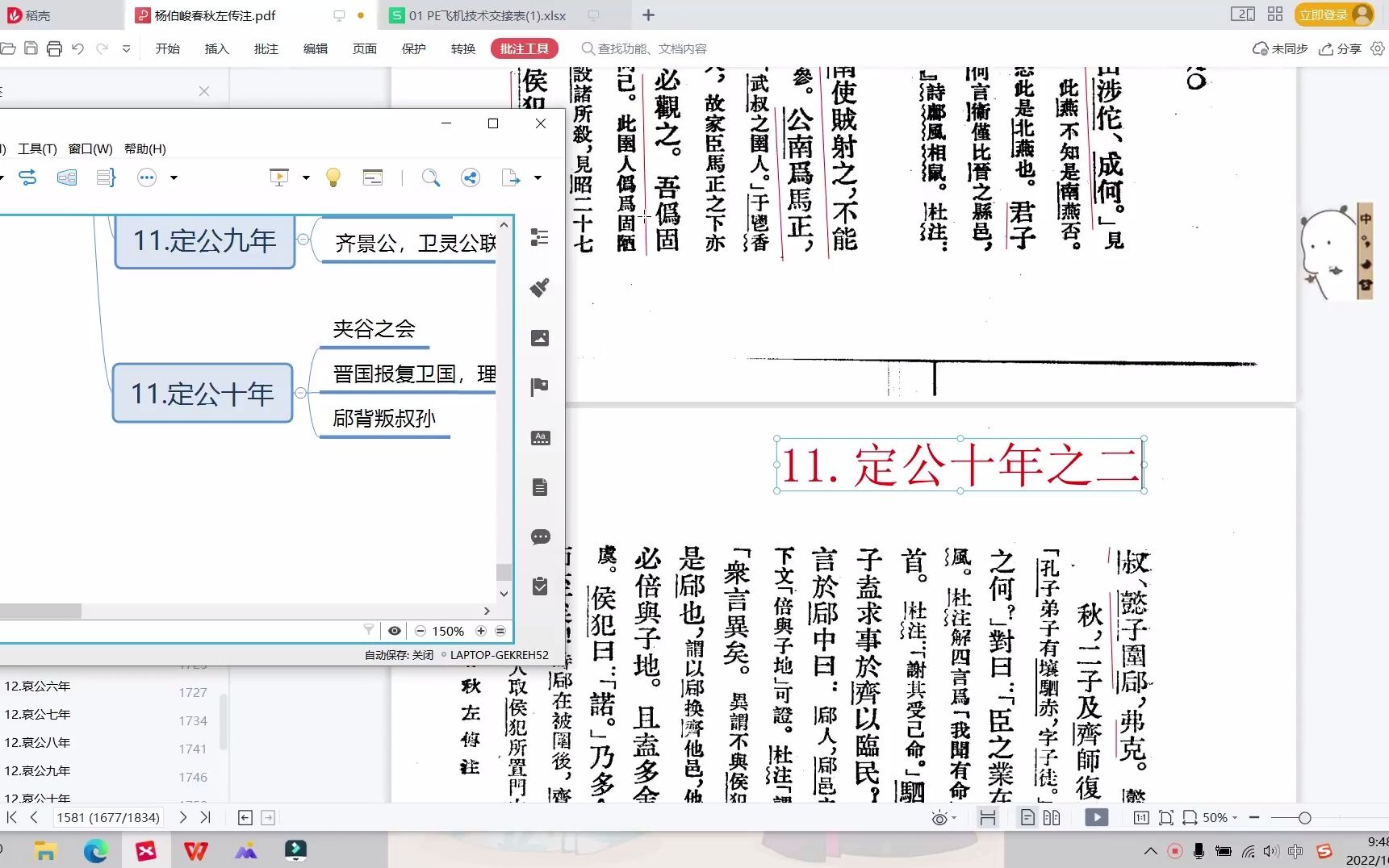Select the 夹谷之会 subtopic

[374, 328]
